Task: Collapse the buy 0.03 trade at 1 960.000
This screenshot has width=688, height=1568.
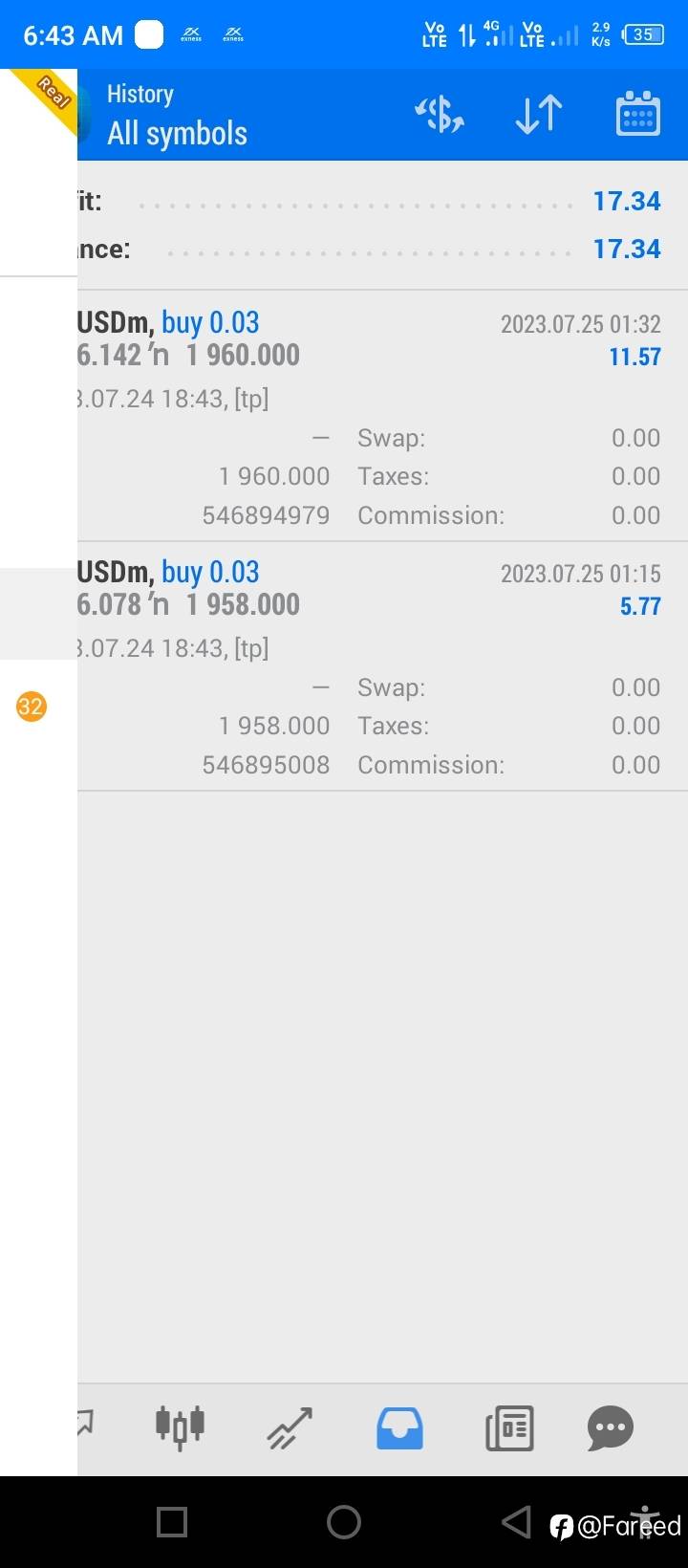Action: pos(382,416)
